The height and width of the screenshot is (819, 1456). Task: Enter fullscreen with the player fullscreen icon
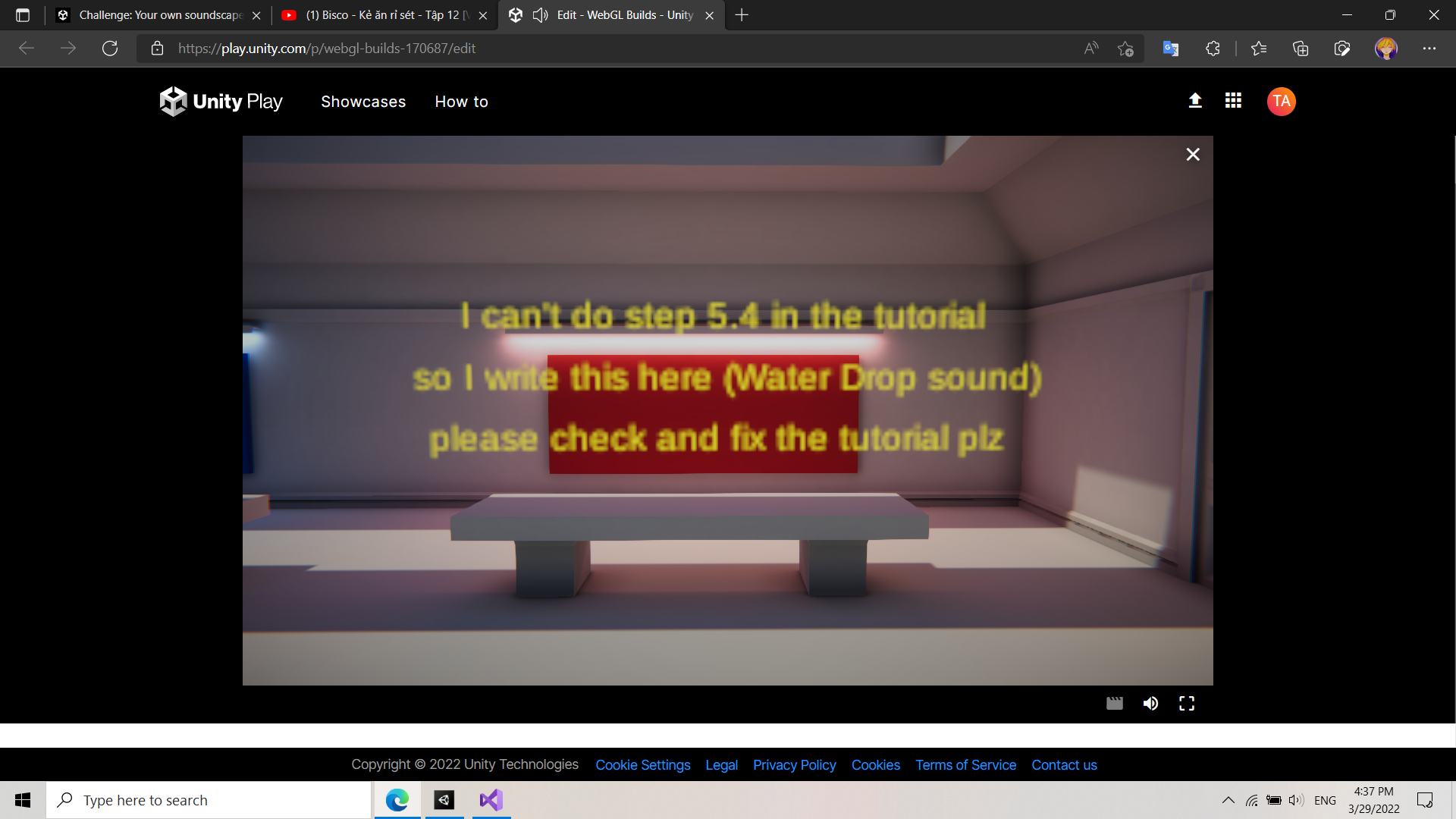click(1186, 703)
